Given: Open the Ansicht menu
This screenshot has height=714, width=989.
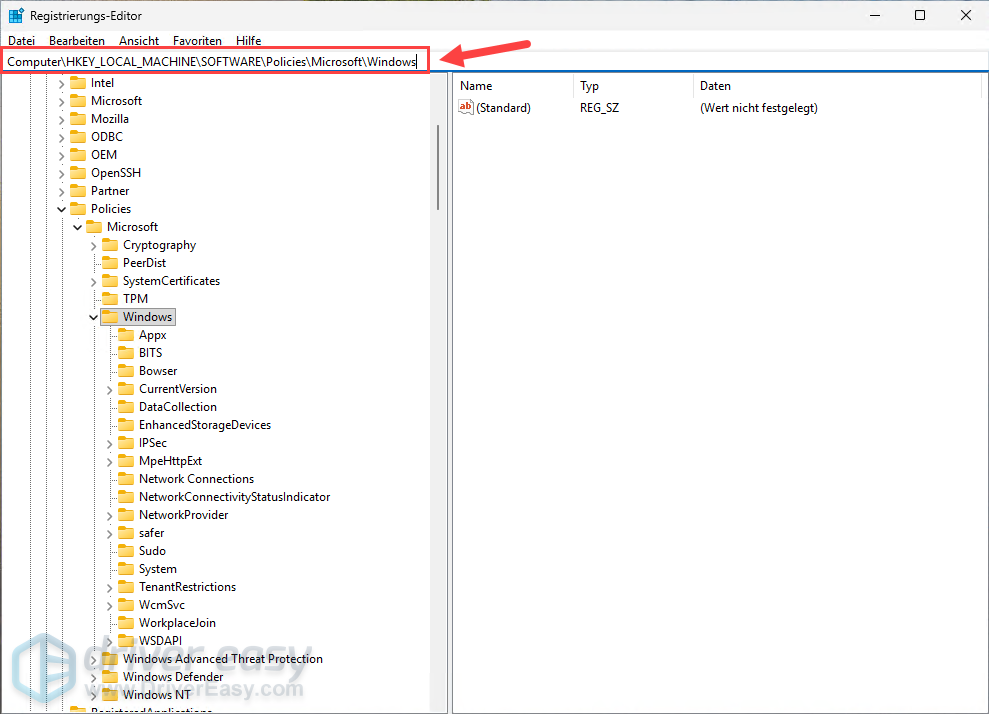Looking at the screenshot, I should (139, 40).
